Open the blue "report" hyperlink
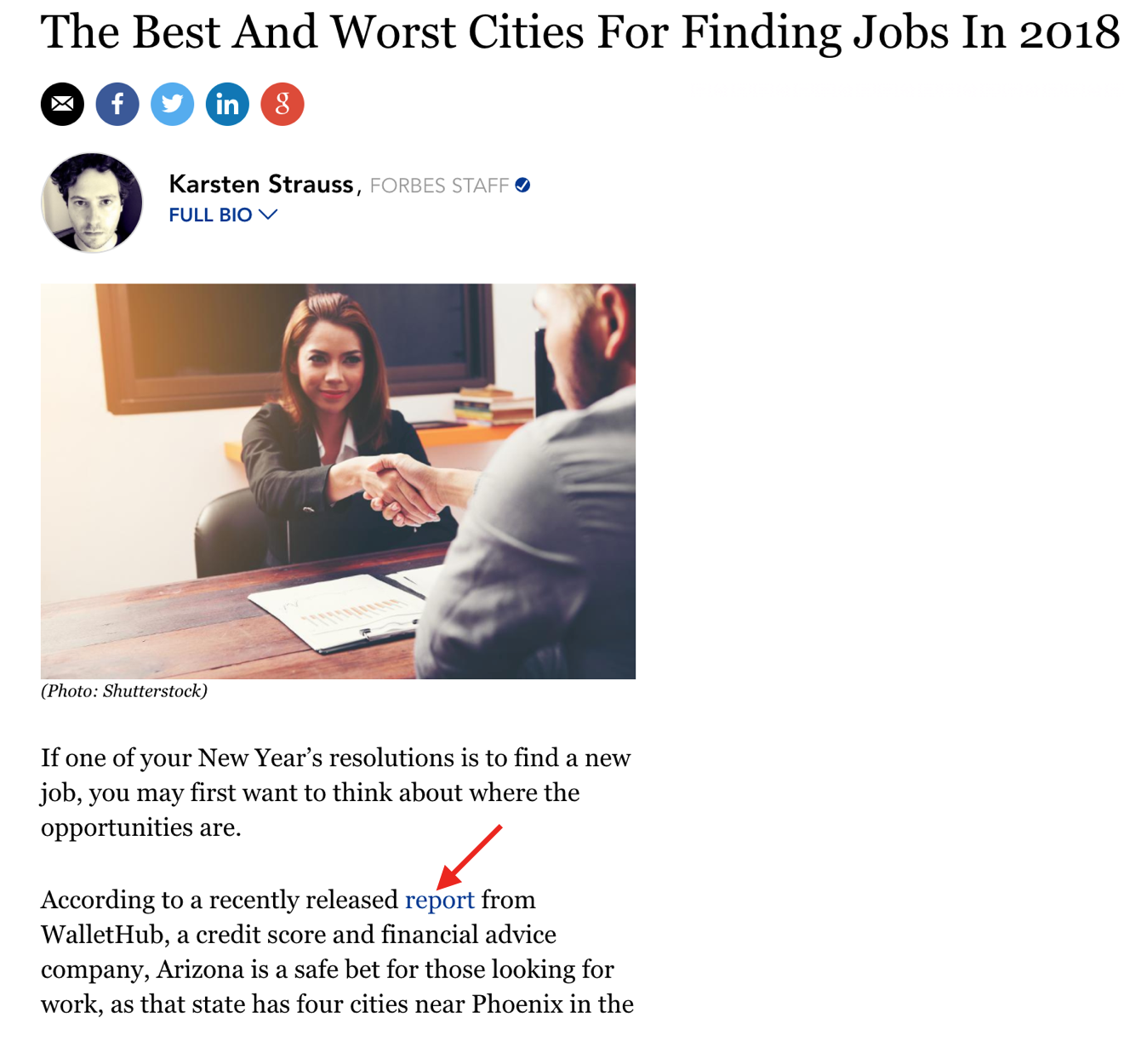 pos(440,900)
